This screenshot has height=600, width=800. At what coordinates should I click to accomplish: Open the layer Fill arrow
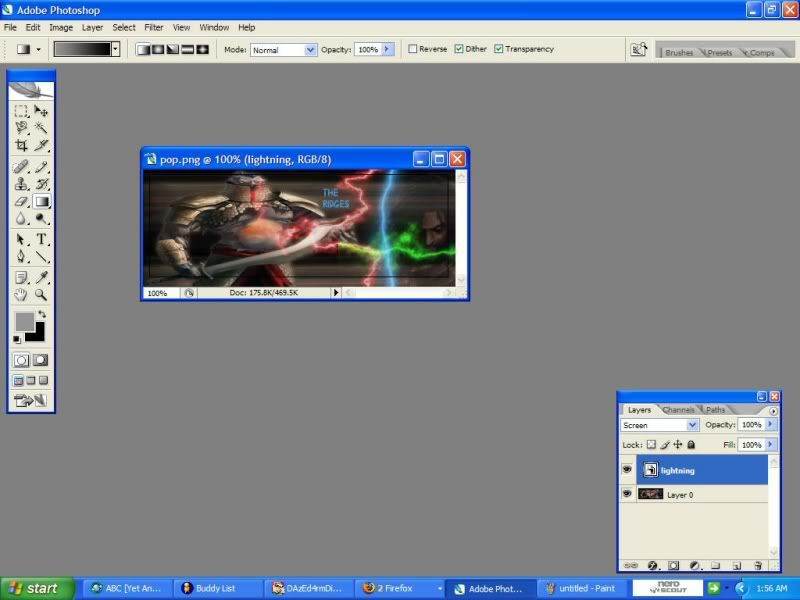click(770, 444)
